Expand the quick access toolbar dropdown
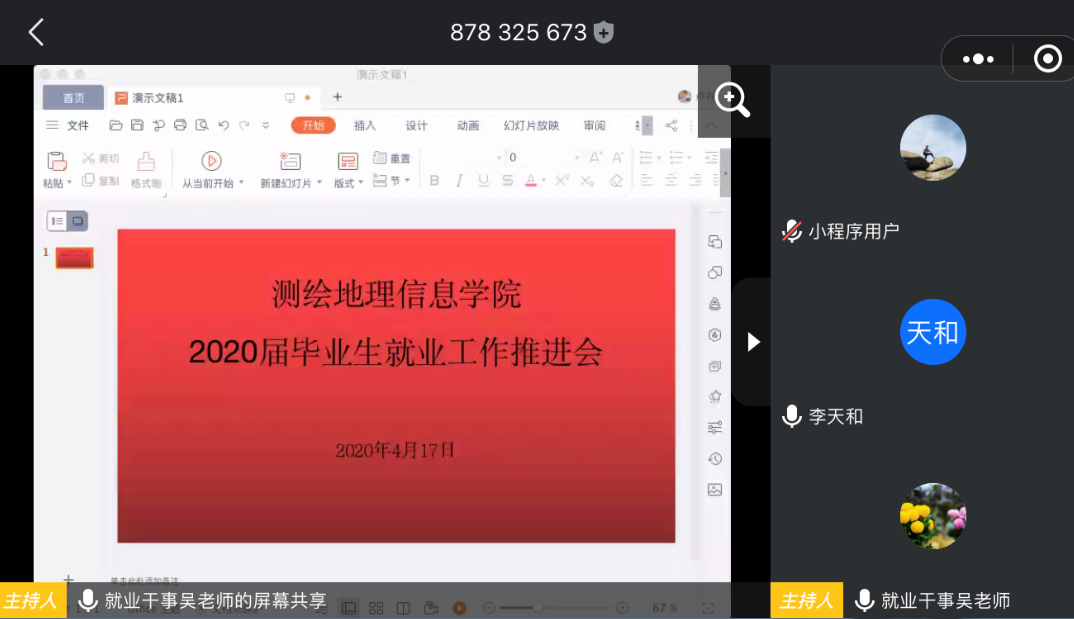The width and height of the screenshot is (1074, 619). [x=266, y=125]
